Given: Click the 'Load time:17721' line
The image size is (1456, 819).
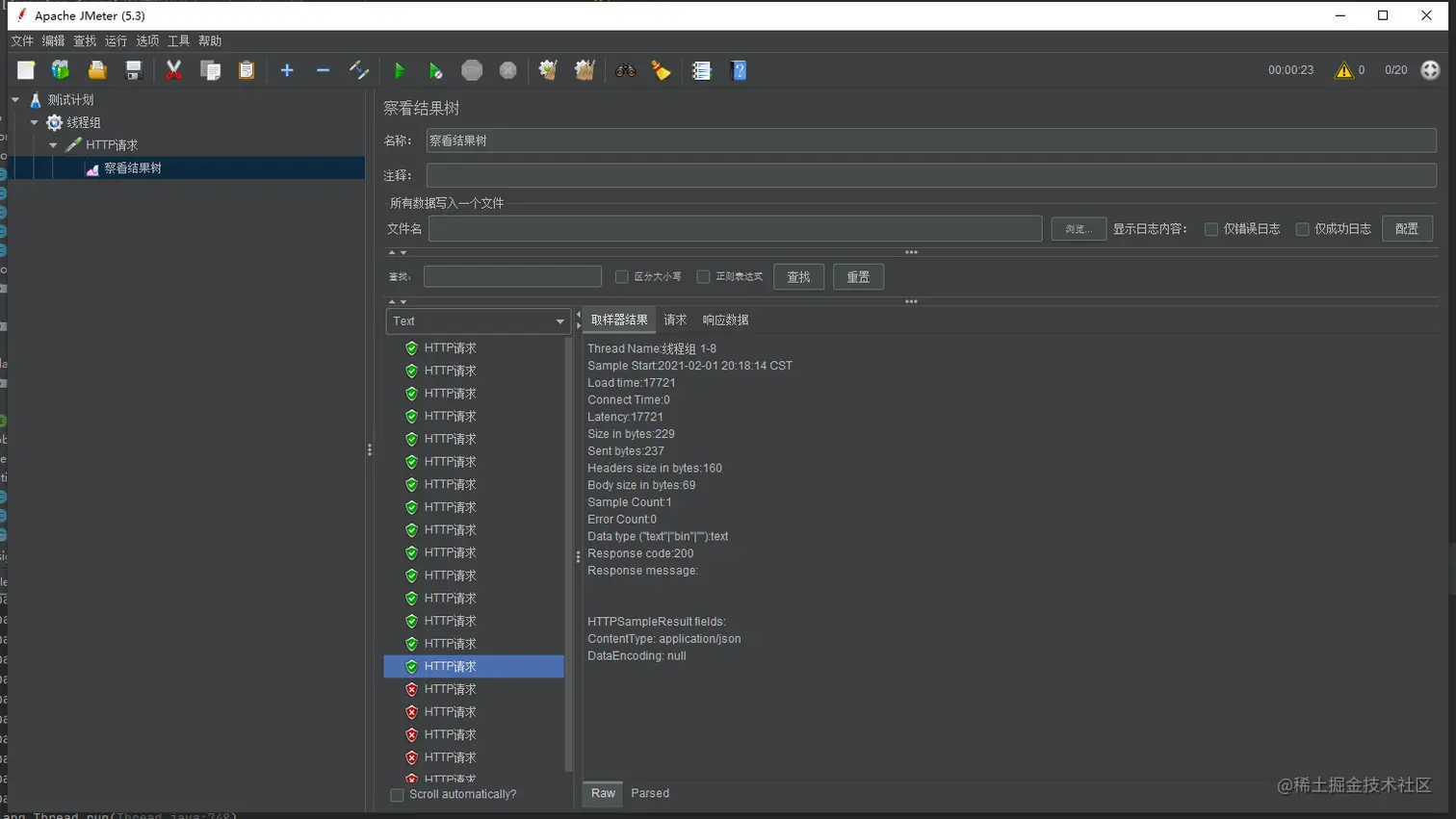Looking at the screenshot, I should (632, 383).
